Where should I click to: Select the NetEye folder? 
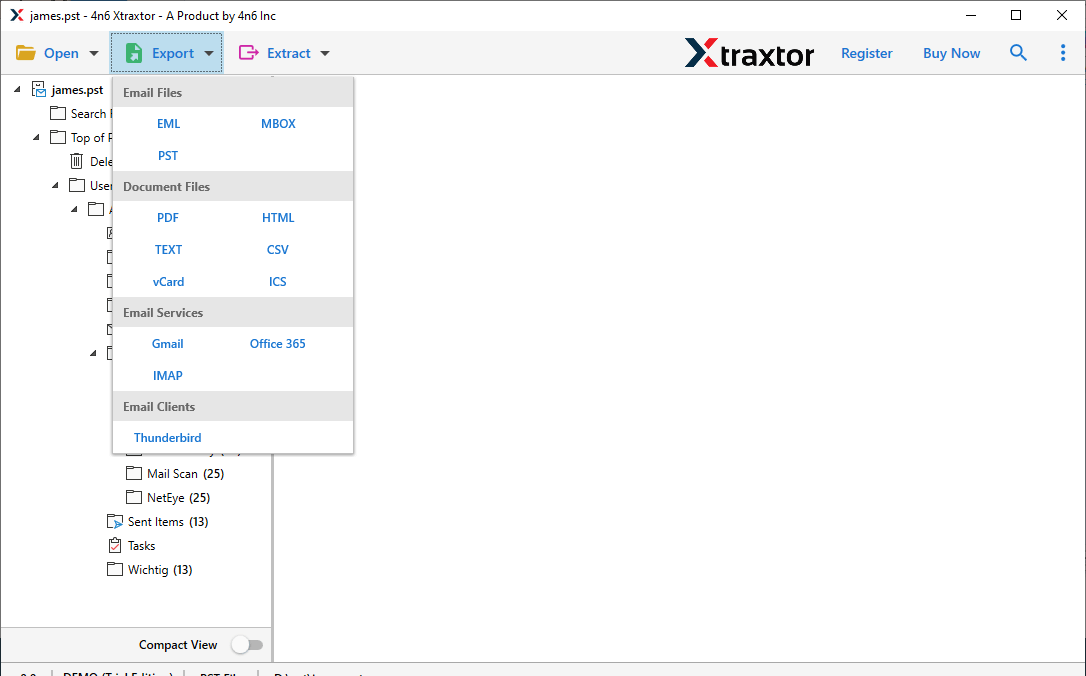click(x=165, y=498)
